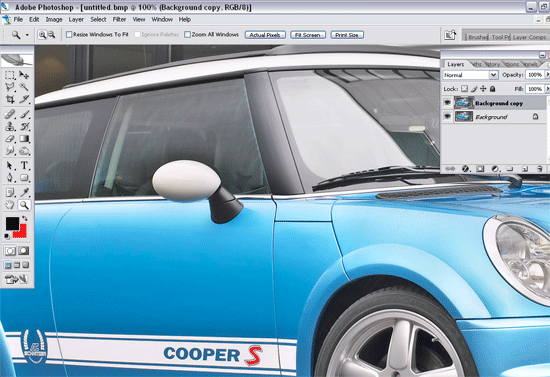
Task: Choose Zoom Out mode in options bar
Action: point(52,35)
